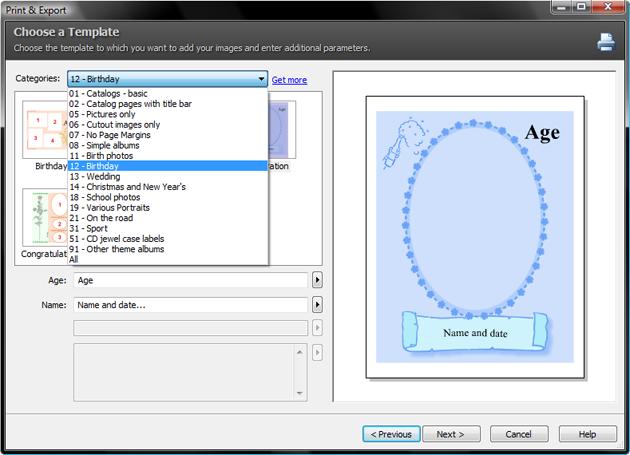Pick '21 - On the road' category

(x=168, y=218)
